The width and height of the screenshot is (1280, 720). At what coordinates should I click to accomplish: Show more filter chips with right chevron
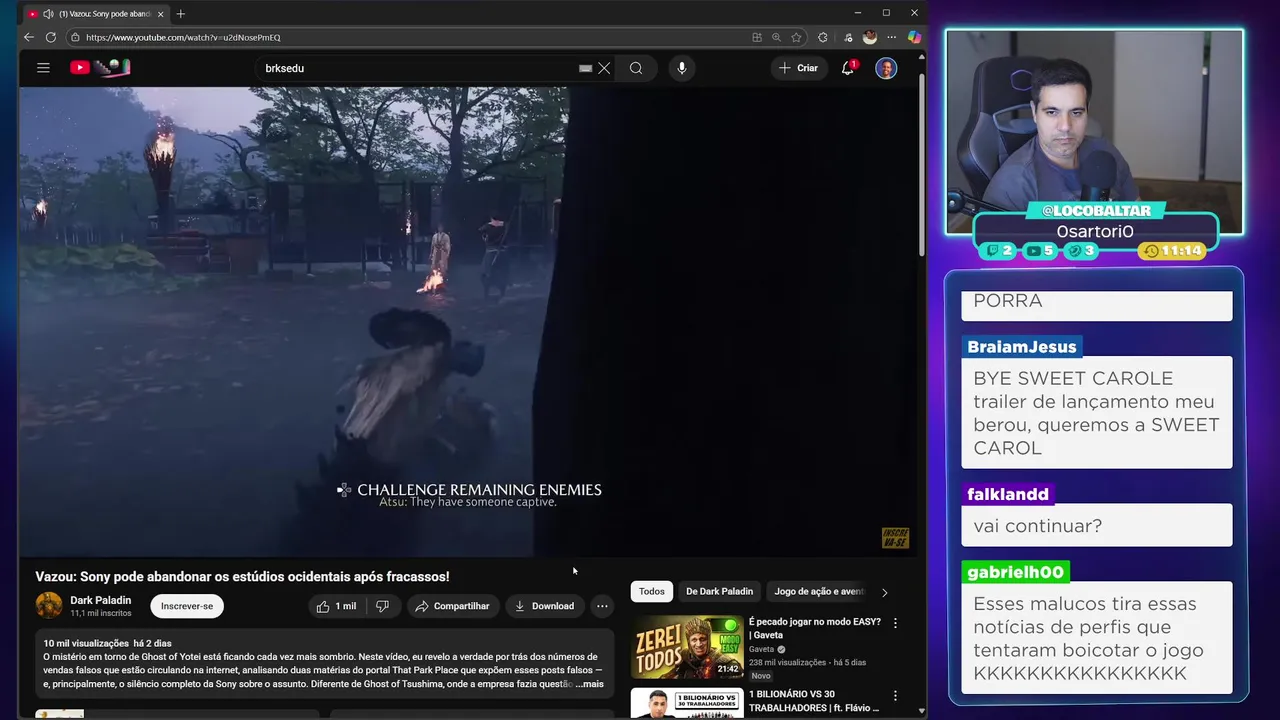click(884, 592)
